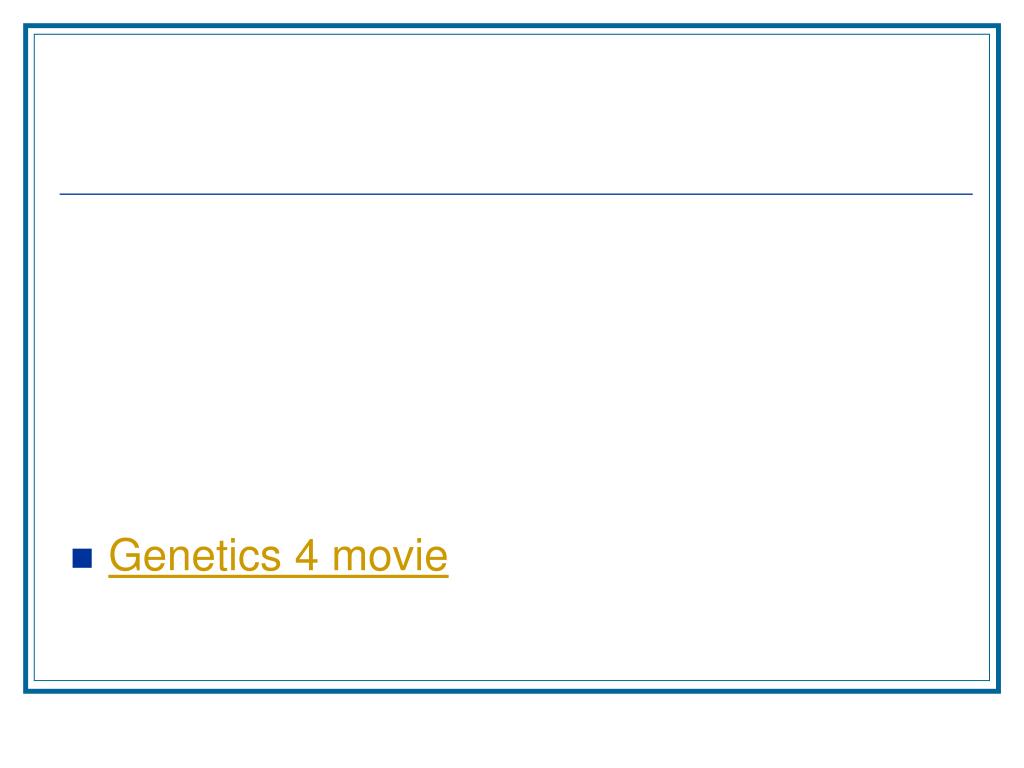This screenshot has width=1024, height=768.
Task: Open the Genetics 4 movie link
Action: pos(278,556)
